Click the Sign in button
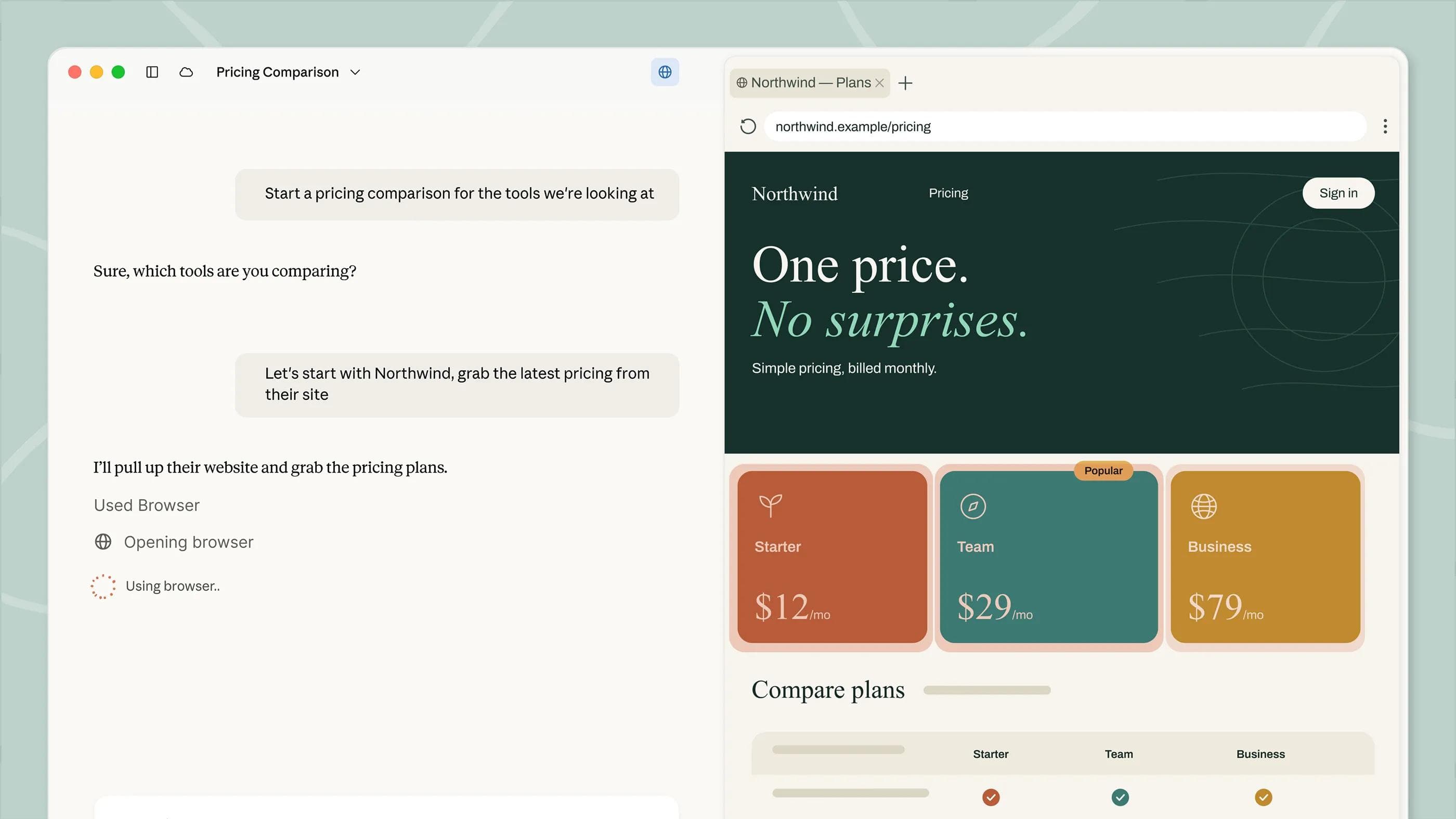Image resolution: width=1456 pixels, height=819 pixels. [x=1338, y=193]
